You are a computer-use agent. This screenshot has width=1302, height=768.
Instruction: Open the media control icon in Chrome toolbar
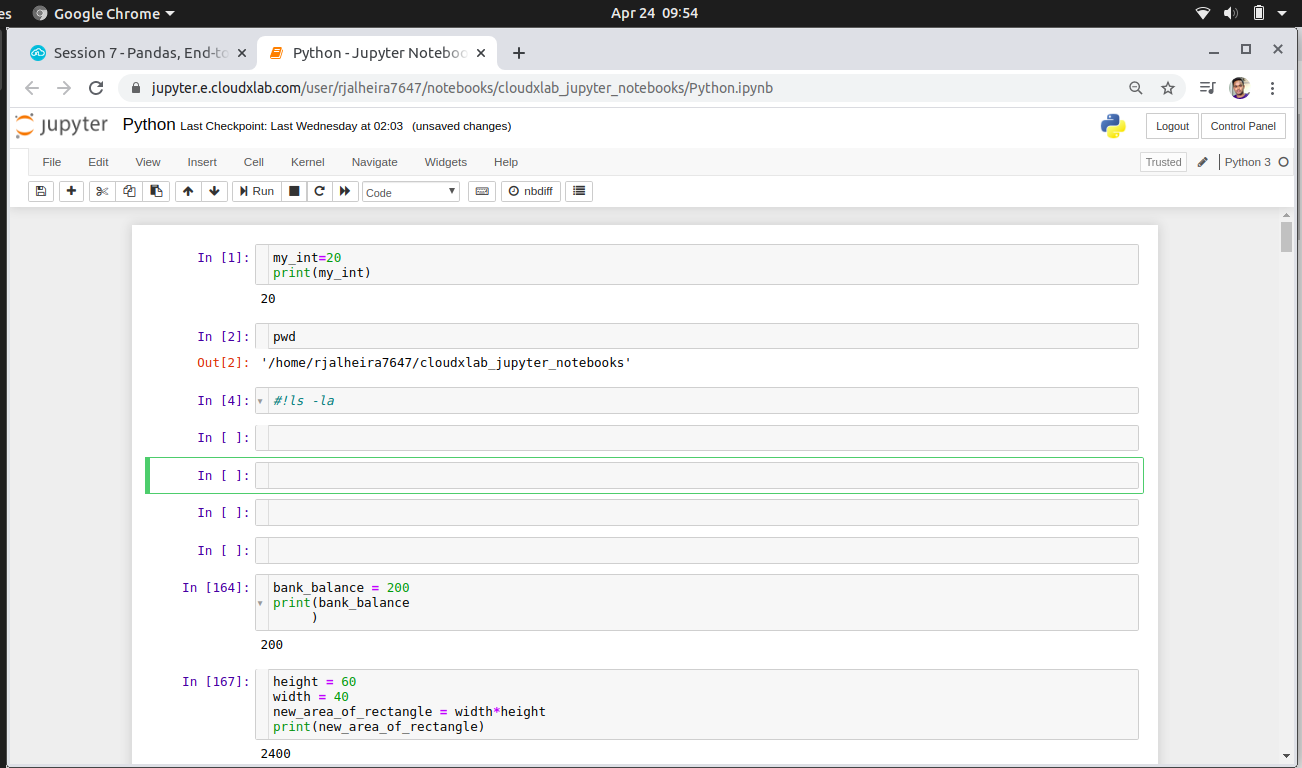point(1207,88)
